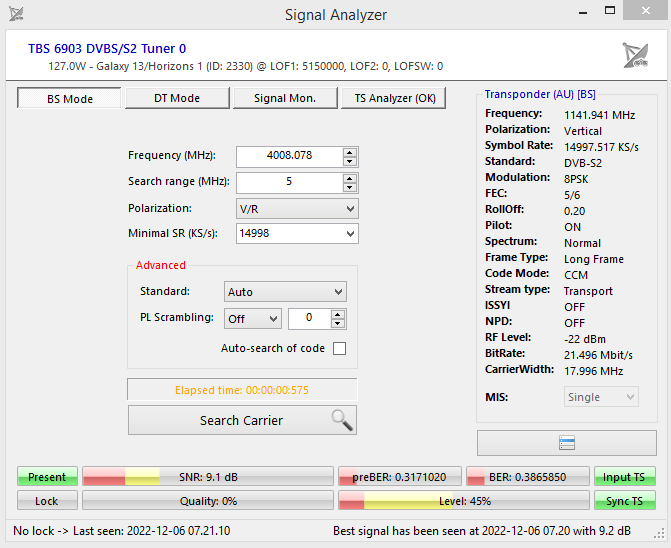
Task: Switch to BS Mode tab
Action: [x=69, y=98]
